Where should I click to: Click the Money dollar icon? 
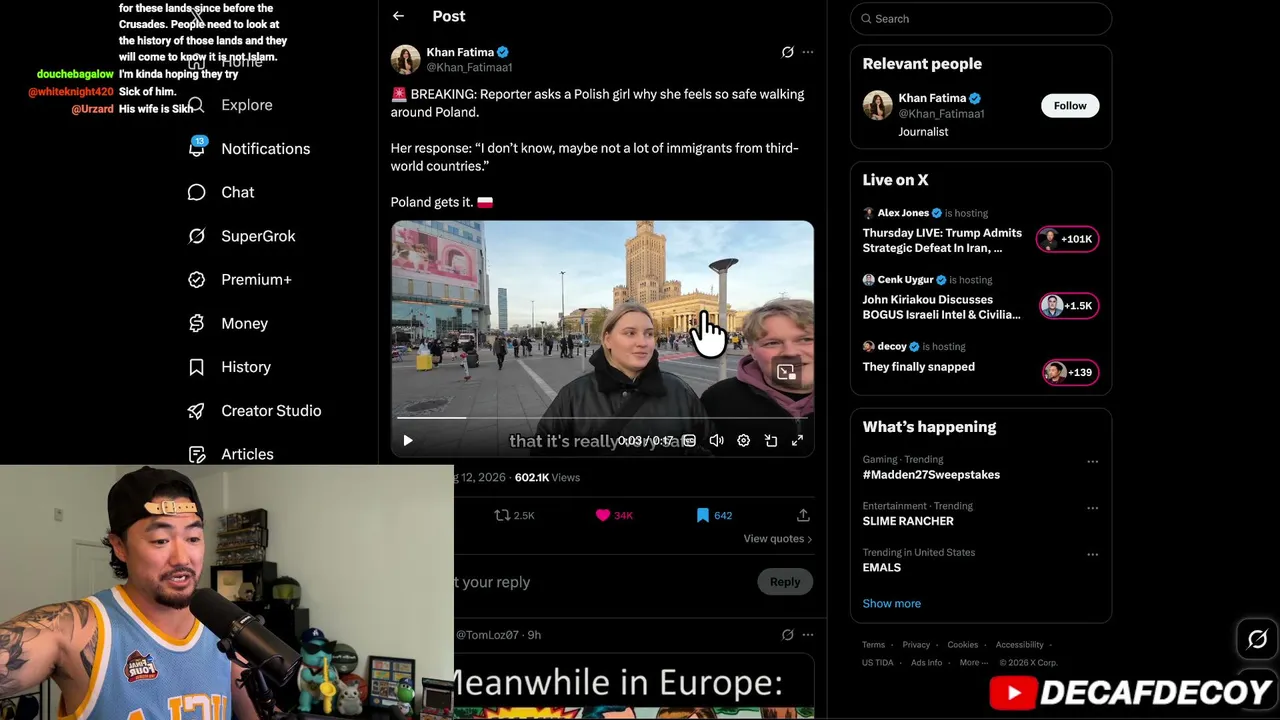coord(197,323)
